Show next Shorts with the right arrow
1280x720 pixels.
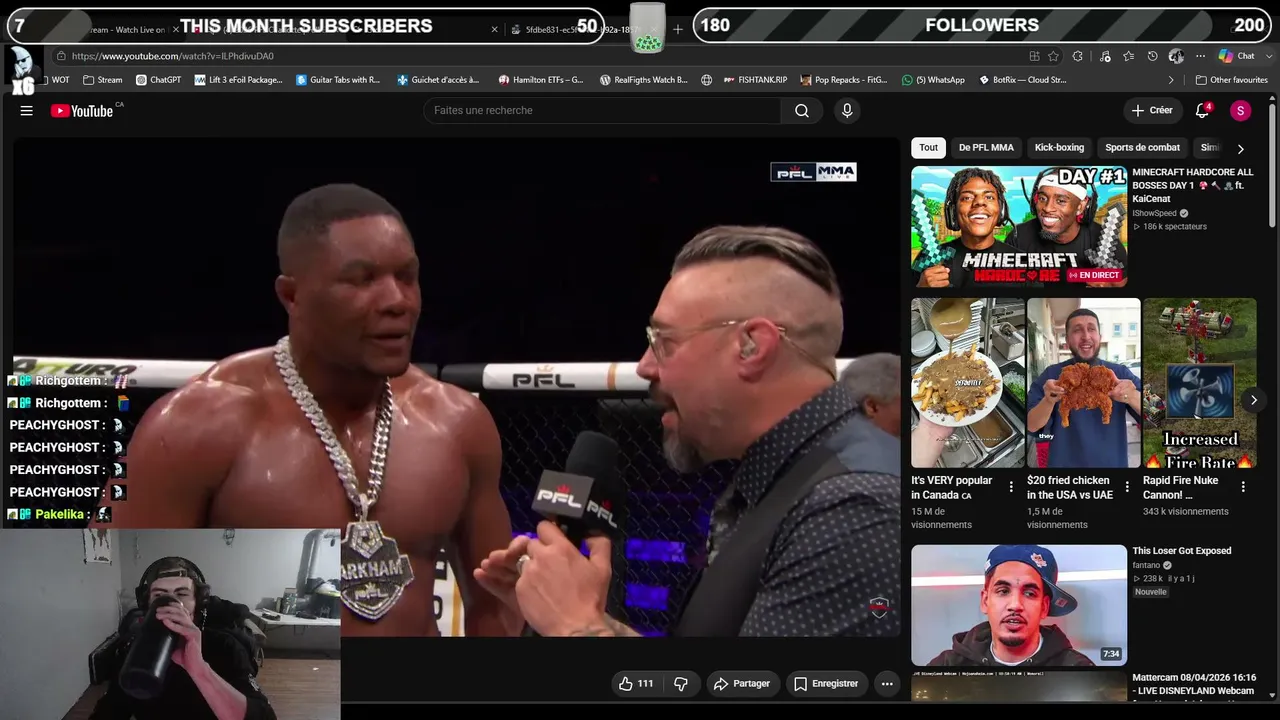[x=1254, y=400]
